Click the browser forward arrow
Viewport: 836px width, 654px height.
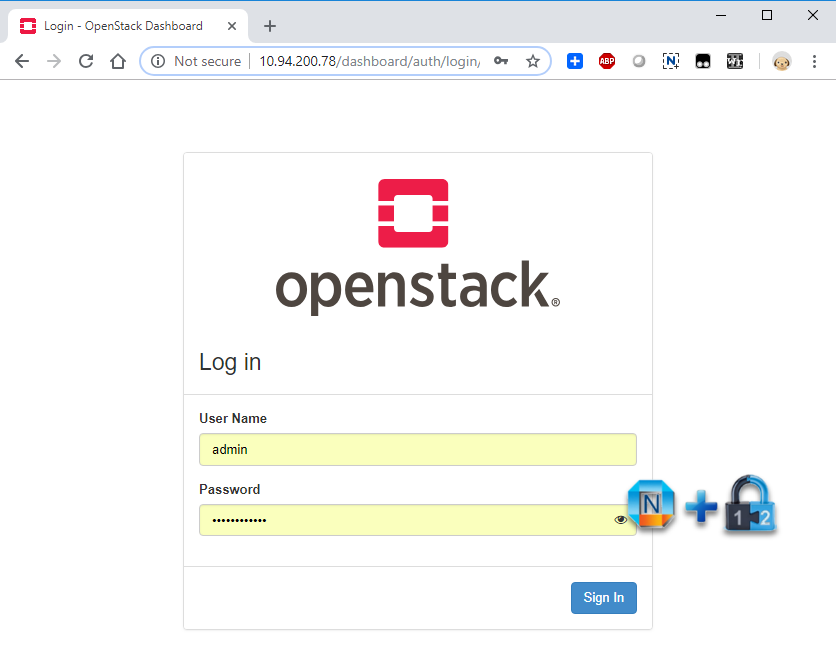coord(54,61)
